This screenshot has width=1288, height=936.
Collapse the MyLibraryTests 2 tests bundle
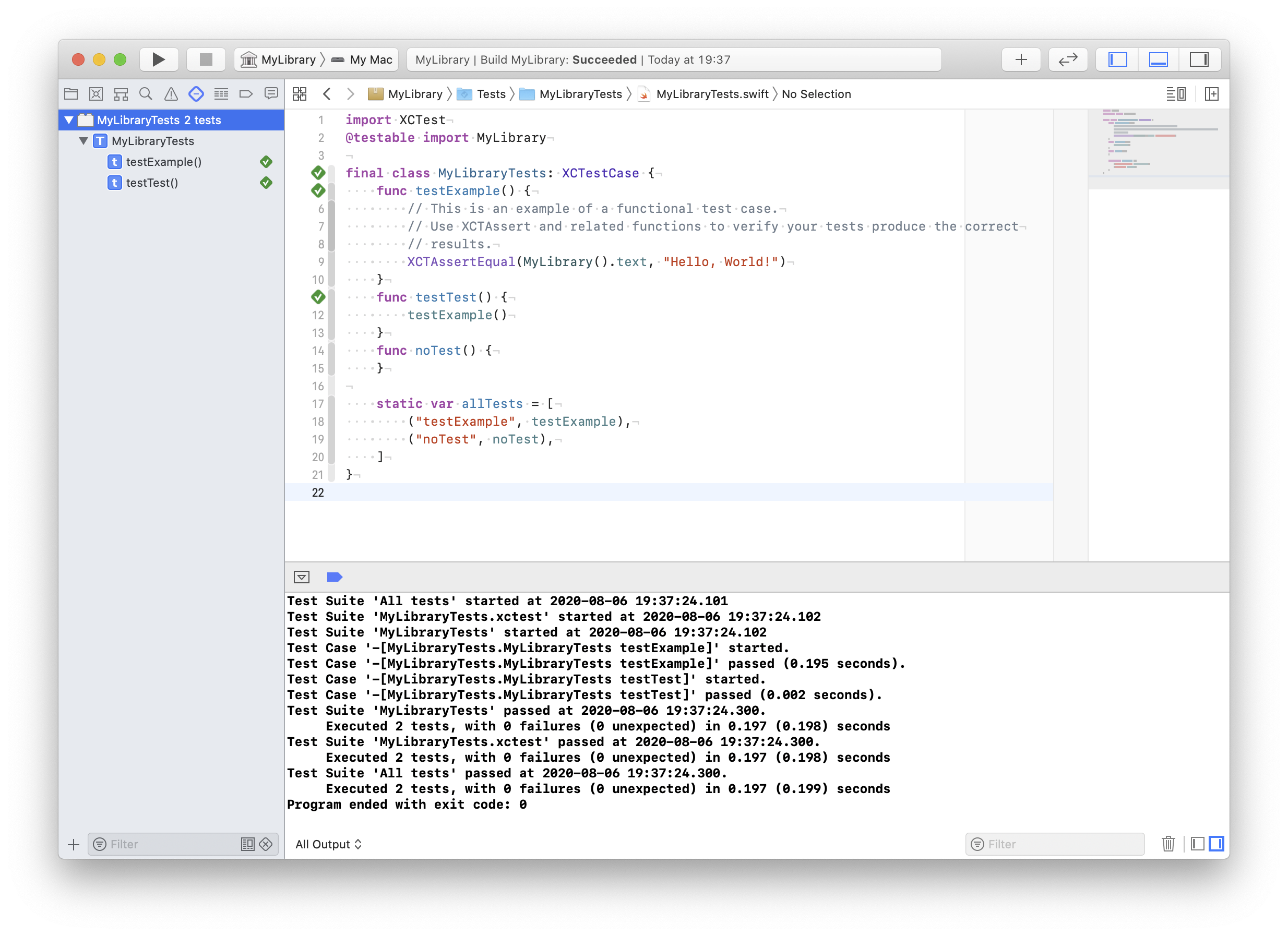[69, 120]
